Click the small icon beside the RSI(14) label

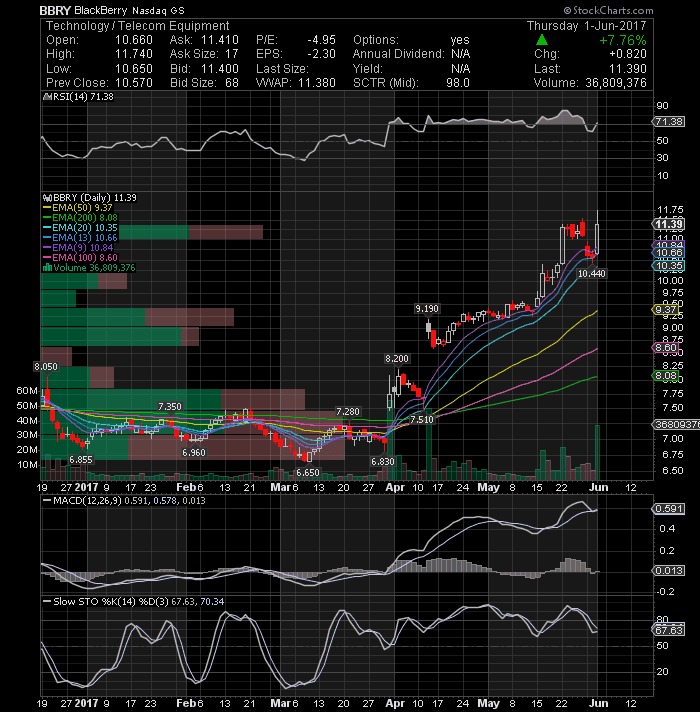tap(45, 97)
